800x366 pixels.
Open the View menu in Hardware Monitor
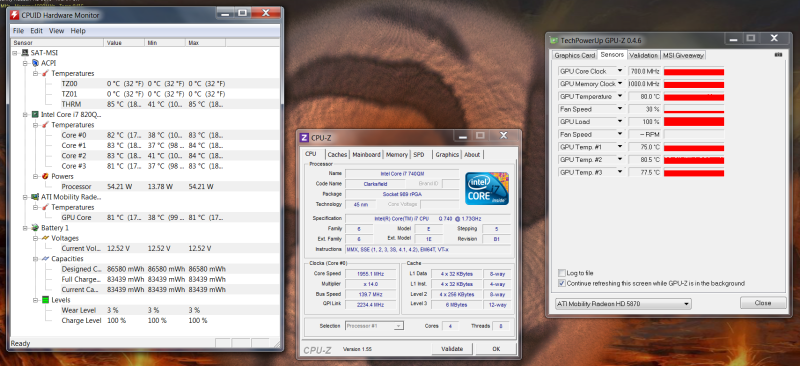pos(56,31)
